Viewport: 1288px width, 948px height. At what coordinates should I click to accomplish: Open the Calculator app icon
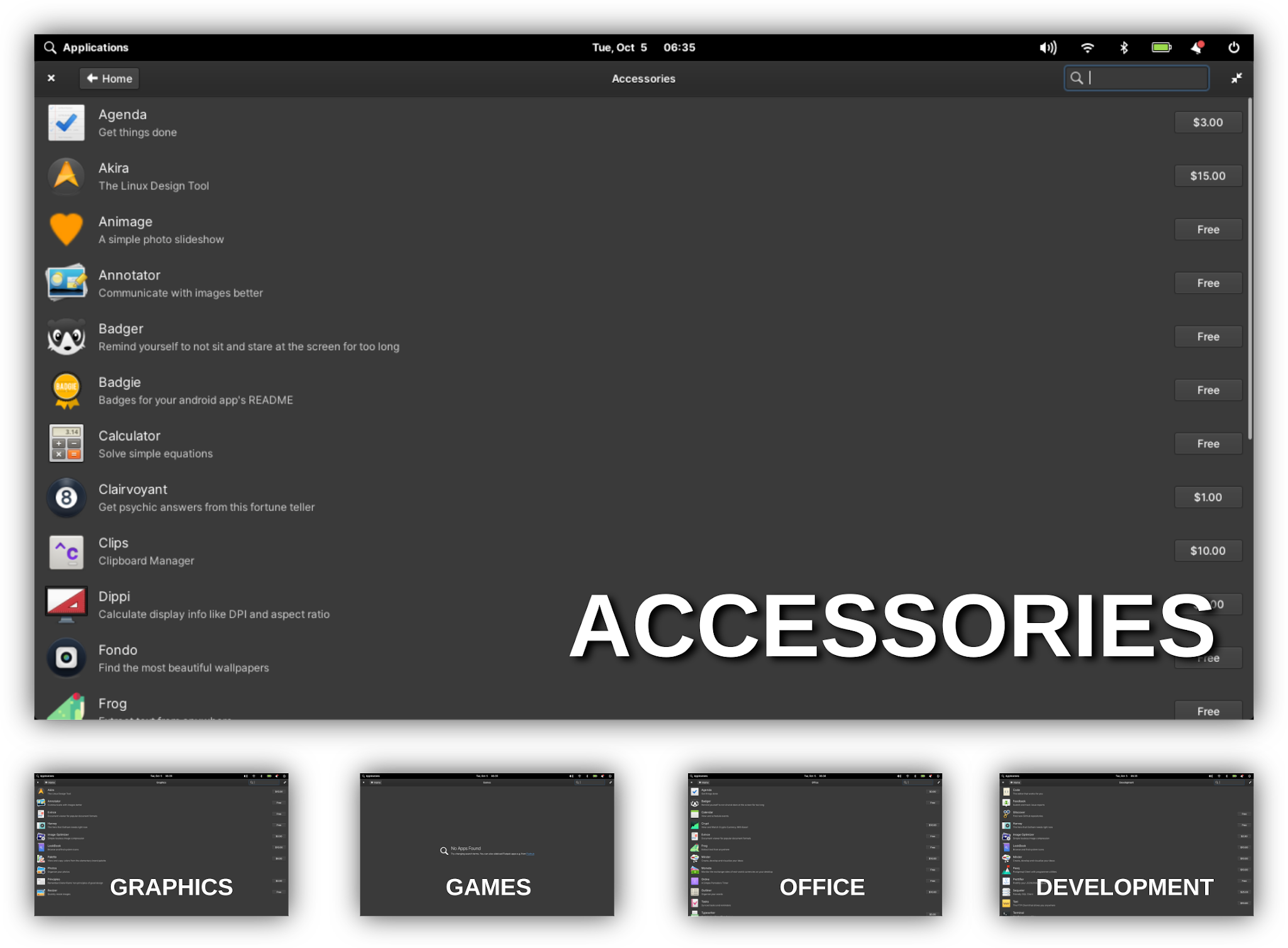pyautogui.click(x=66, y=444)
